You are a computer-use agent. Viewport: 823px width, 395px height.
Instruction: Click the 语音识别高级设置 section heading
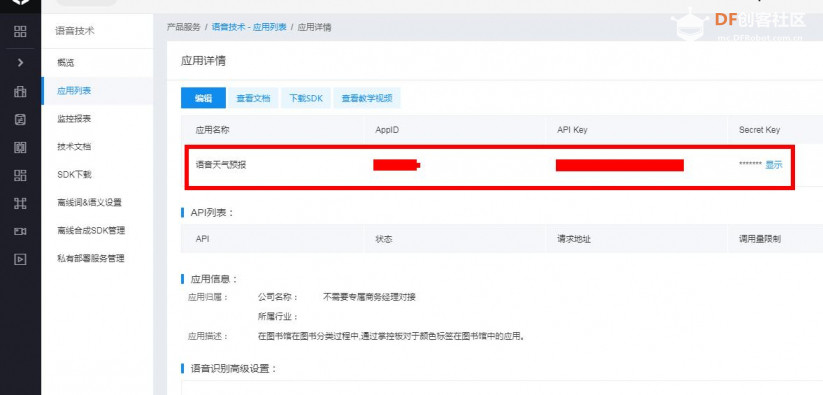pos(234,368)
